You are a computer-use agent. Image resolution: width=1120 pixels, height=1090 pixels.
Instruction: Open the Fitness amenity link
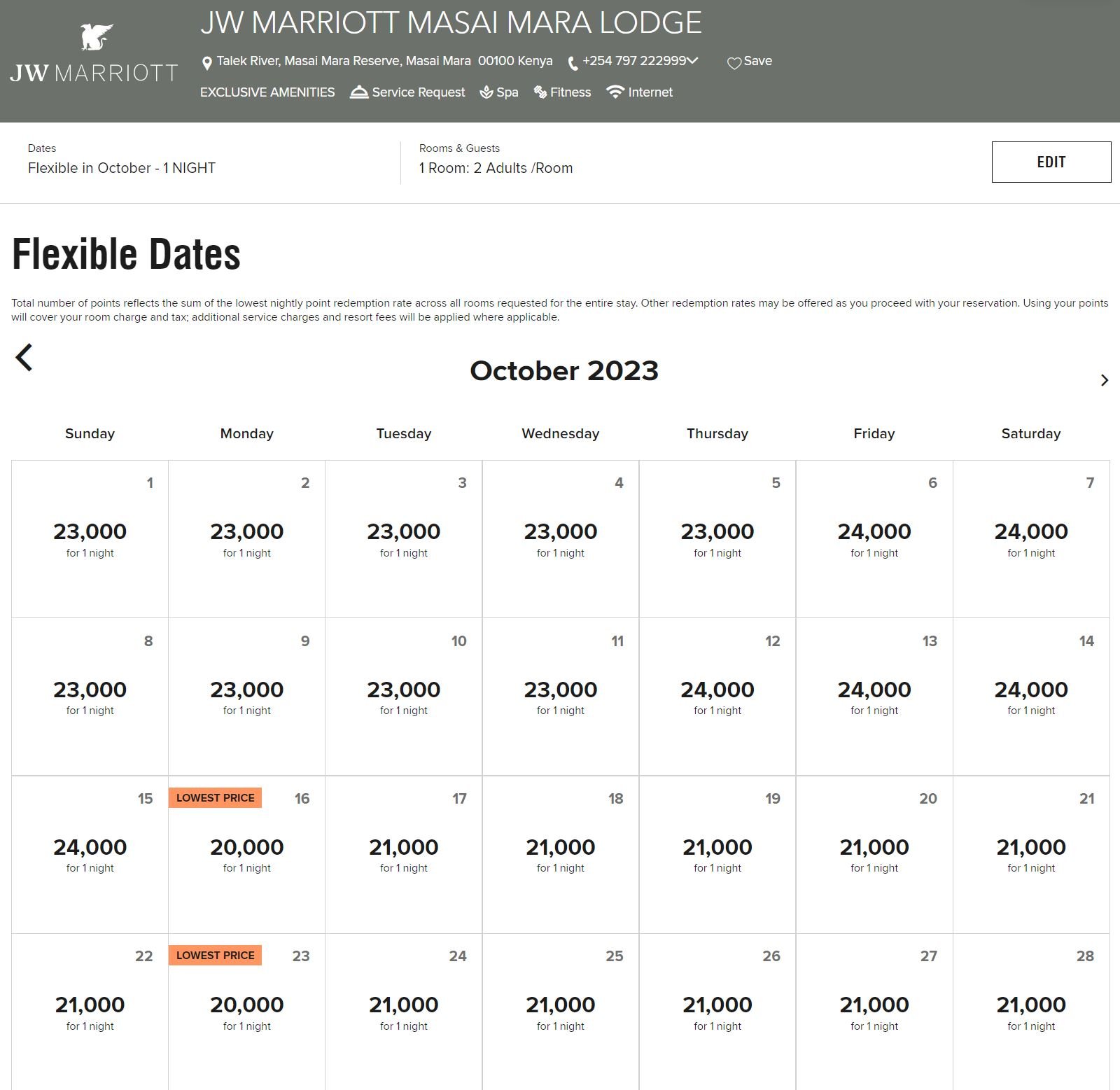click(562, 92)
